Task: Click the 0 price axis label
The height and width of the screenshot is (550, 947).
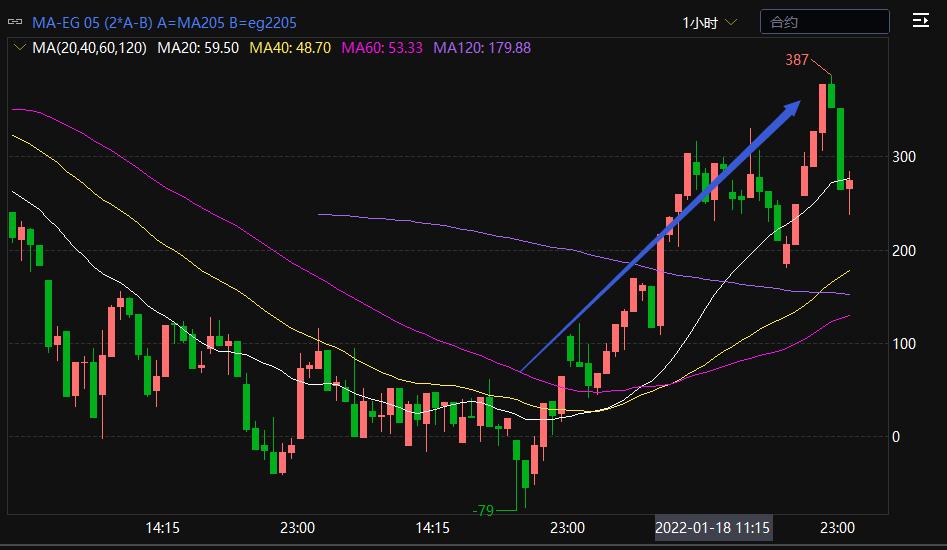Action: (896, 436)
